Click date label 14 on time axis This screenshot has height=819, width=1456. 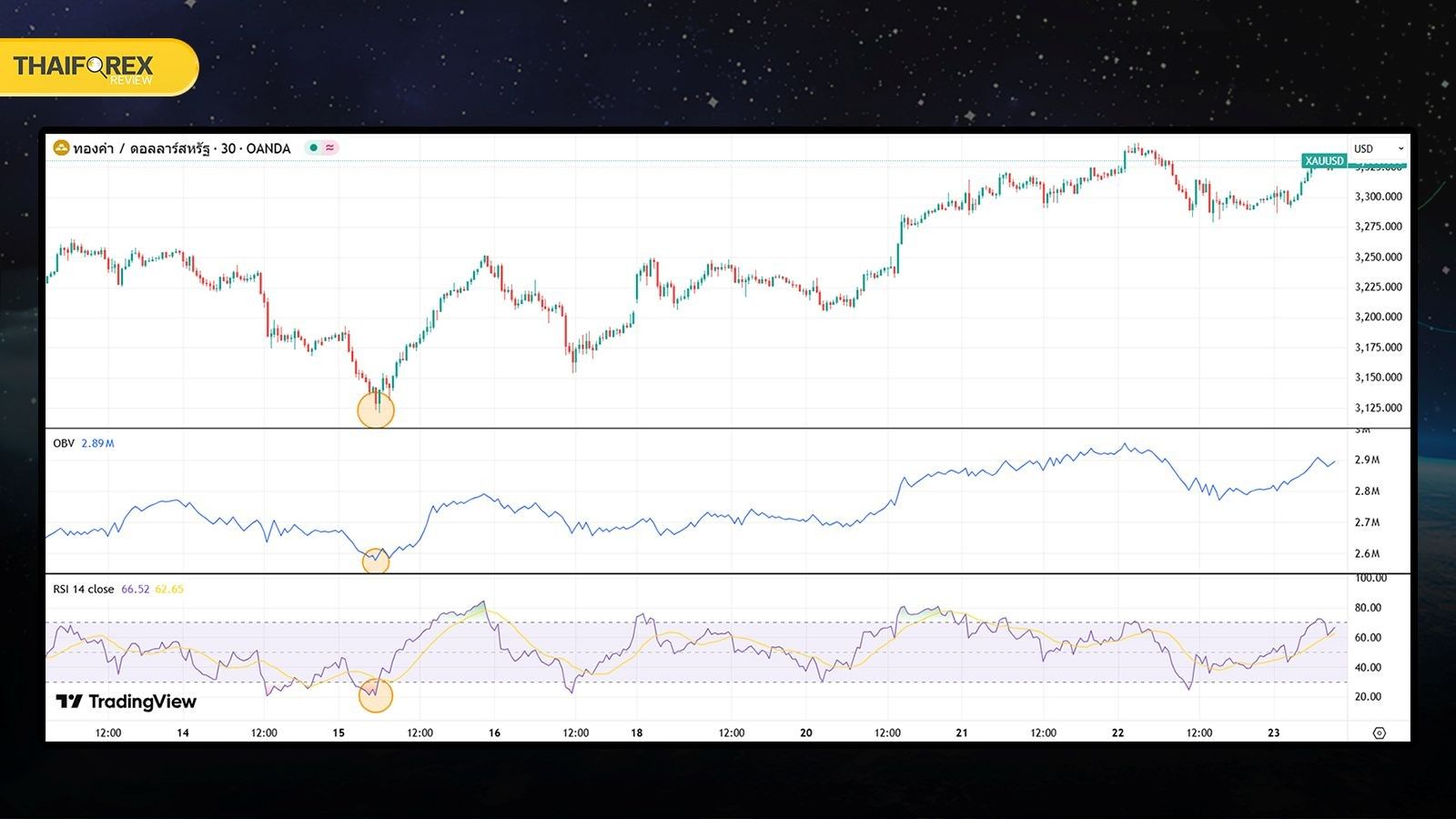pyautogui.click(x=183, y=733)
